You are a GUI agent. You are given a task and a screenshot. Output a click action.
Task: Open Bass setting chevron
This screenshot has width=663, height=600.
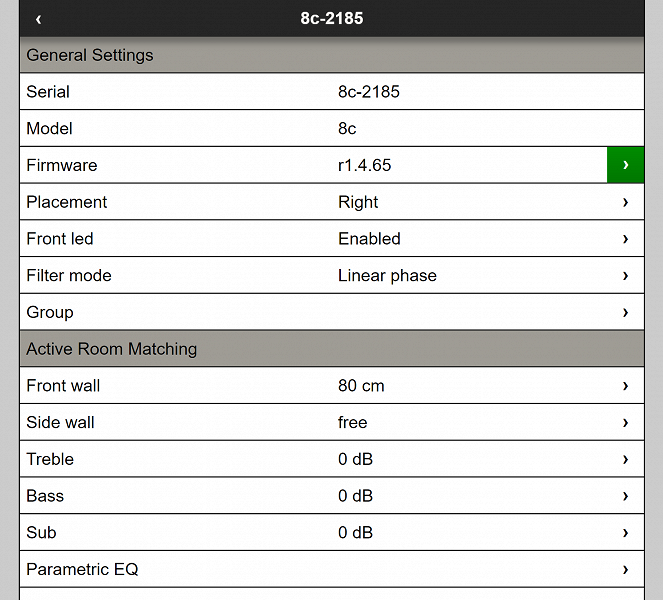point(625,496)
